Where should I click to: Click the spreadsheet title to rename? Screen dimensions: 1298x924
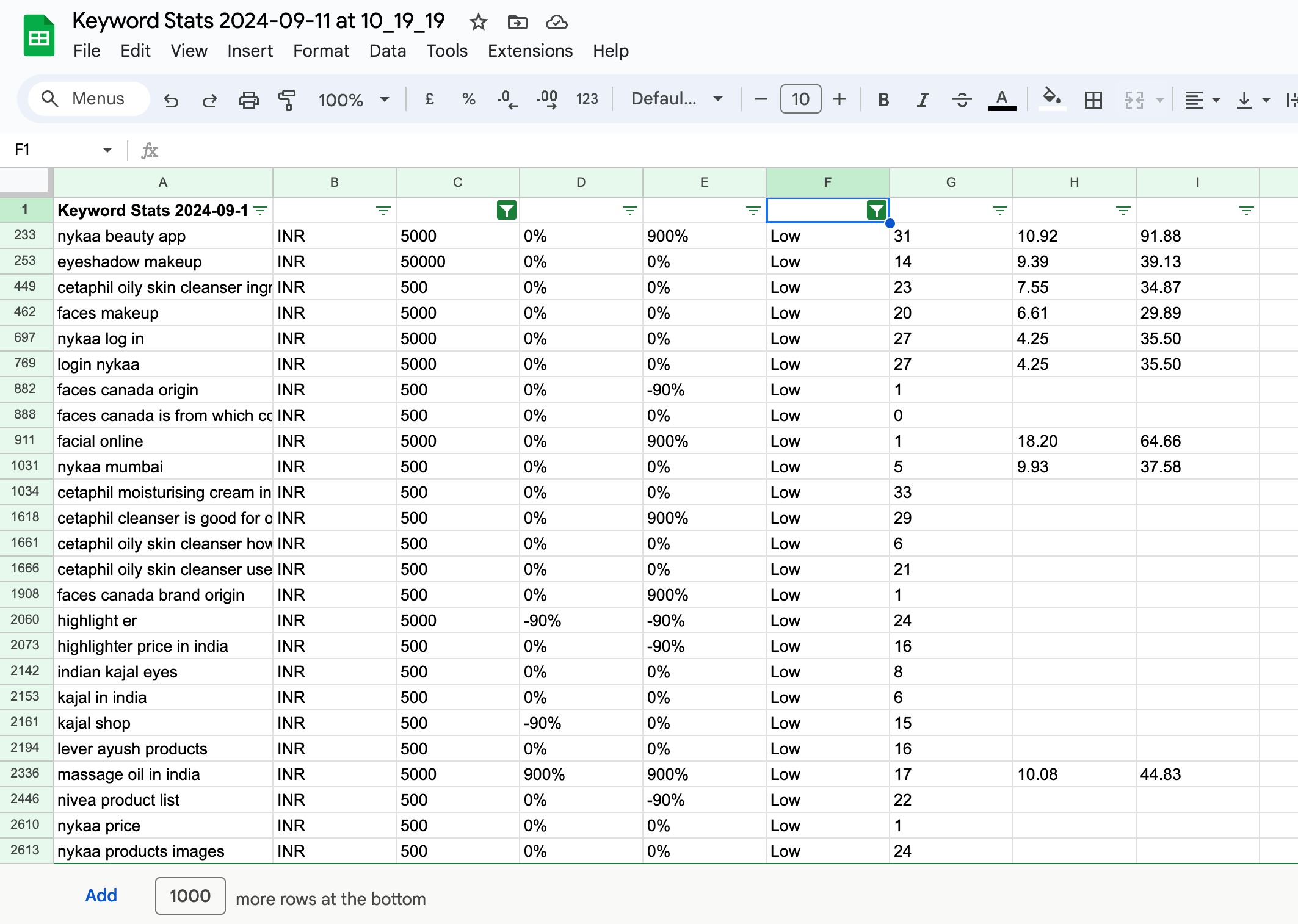click(x=259, y=21)
